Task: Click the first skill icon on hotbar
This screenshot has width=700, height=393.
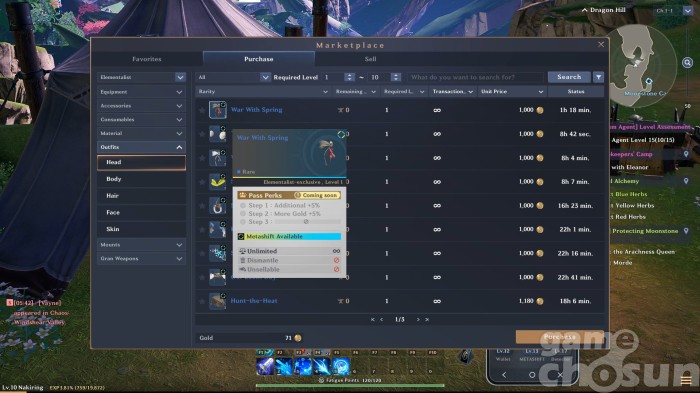Action: coord(265,366)
